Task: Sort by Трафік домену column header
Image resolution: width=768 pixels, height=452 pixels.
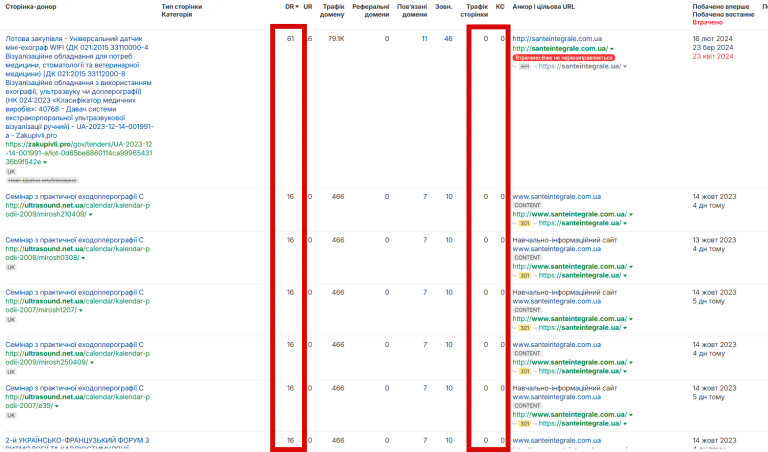Action: tap(333, 11)
